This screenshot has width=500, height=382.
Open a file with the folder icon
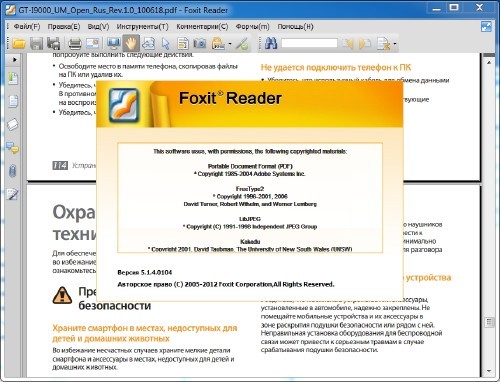click(19, 44)
